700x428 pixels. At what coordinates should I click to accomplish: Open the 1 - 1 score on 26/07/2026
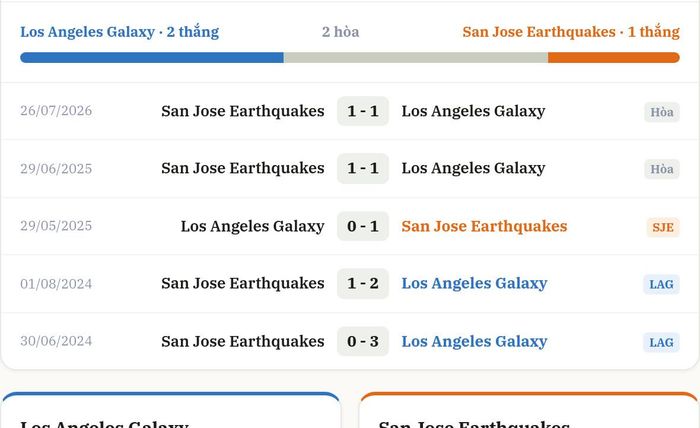(363, 111)
